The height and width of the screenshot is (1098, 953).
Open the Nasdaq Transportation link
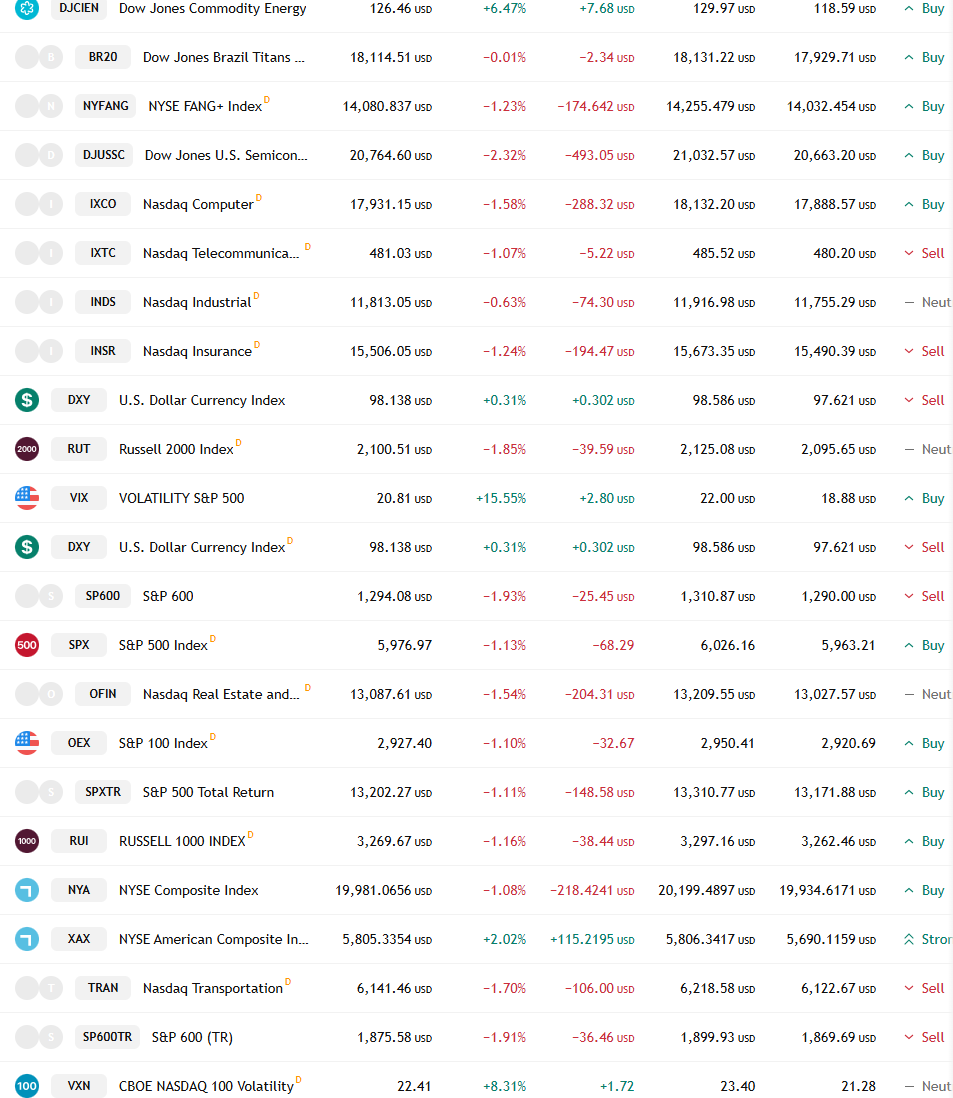213,989
